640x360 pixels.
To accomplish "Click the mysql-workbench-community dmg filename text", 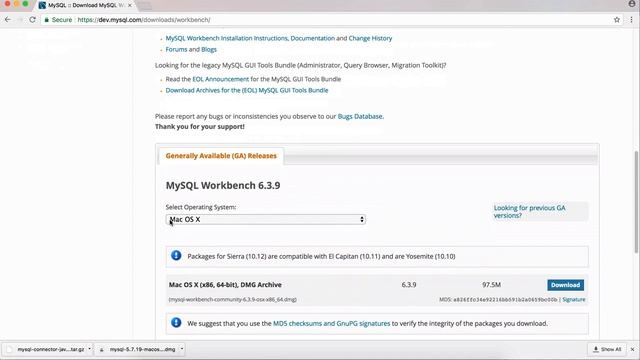I will [233, 300].
